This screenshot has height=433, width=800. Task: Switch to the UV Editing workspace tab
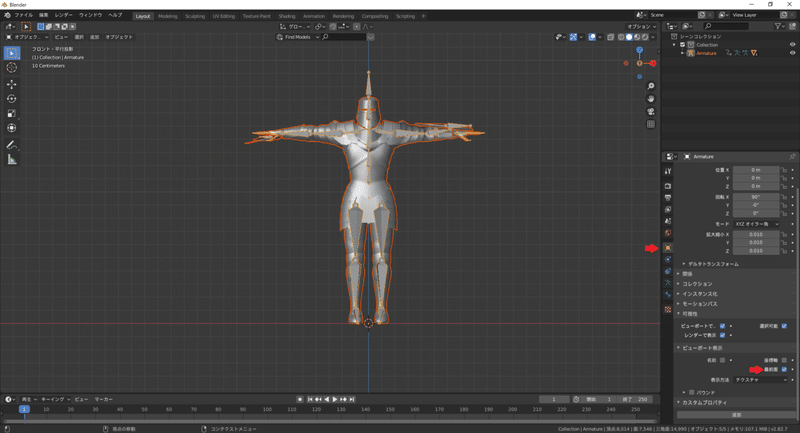[x=223, y=16]
